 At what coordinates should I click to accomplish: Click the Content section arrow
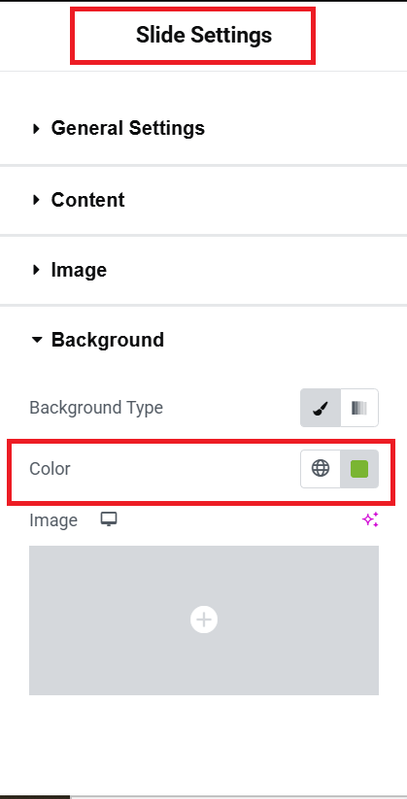coord(36,200)
